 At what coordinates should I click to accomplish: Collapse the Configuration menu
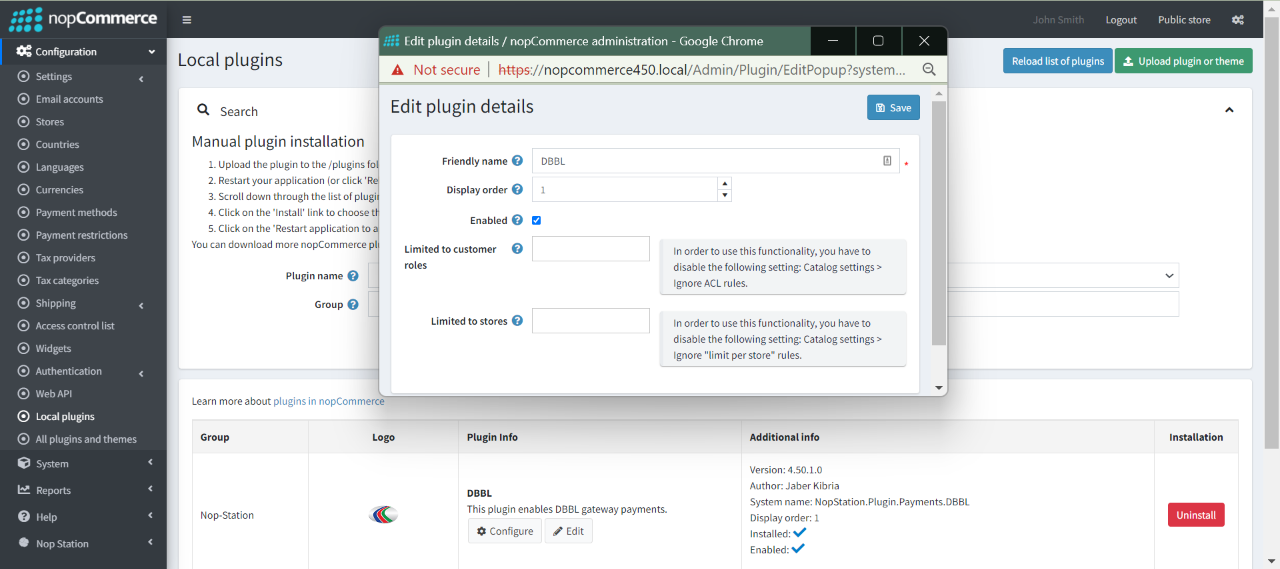click(152, 52)
